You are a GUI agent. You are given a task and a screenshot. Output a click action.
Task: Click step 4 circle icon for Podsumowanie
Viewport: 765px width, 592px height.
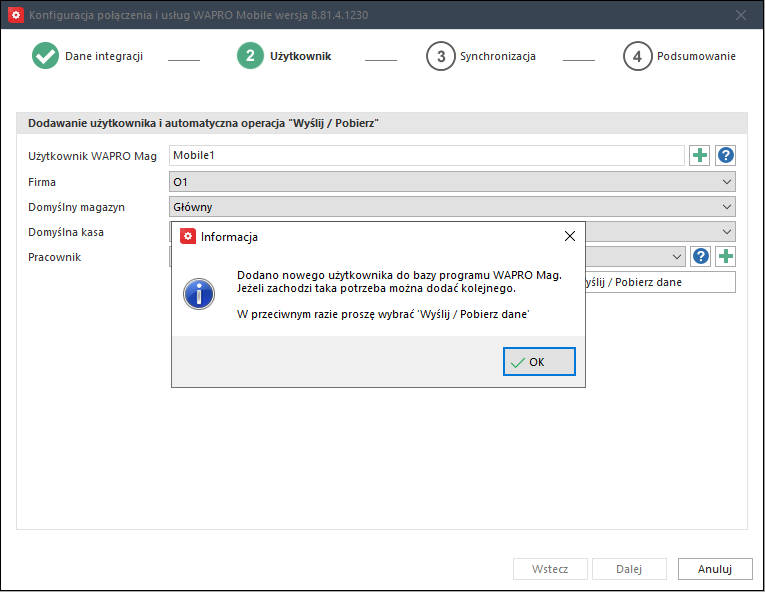(x=637, y=56)
